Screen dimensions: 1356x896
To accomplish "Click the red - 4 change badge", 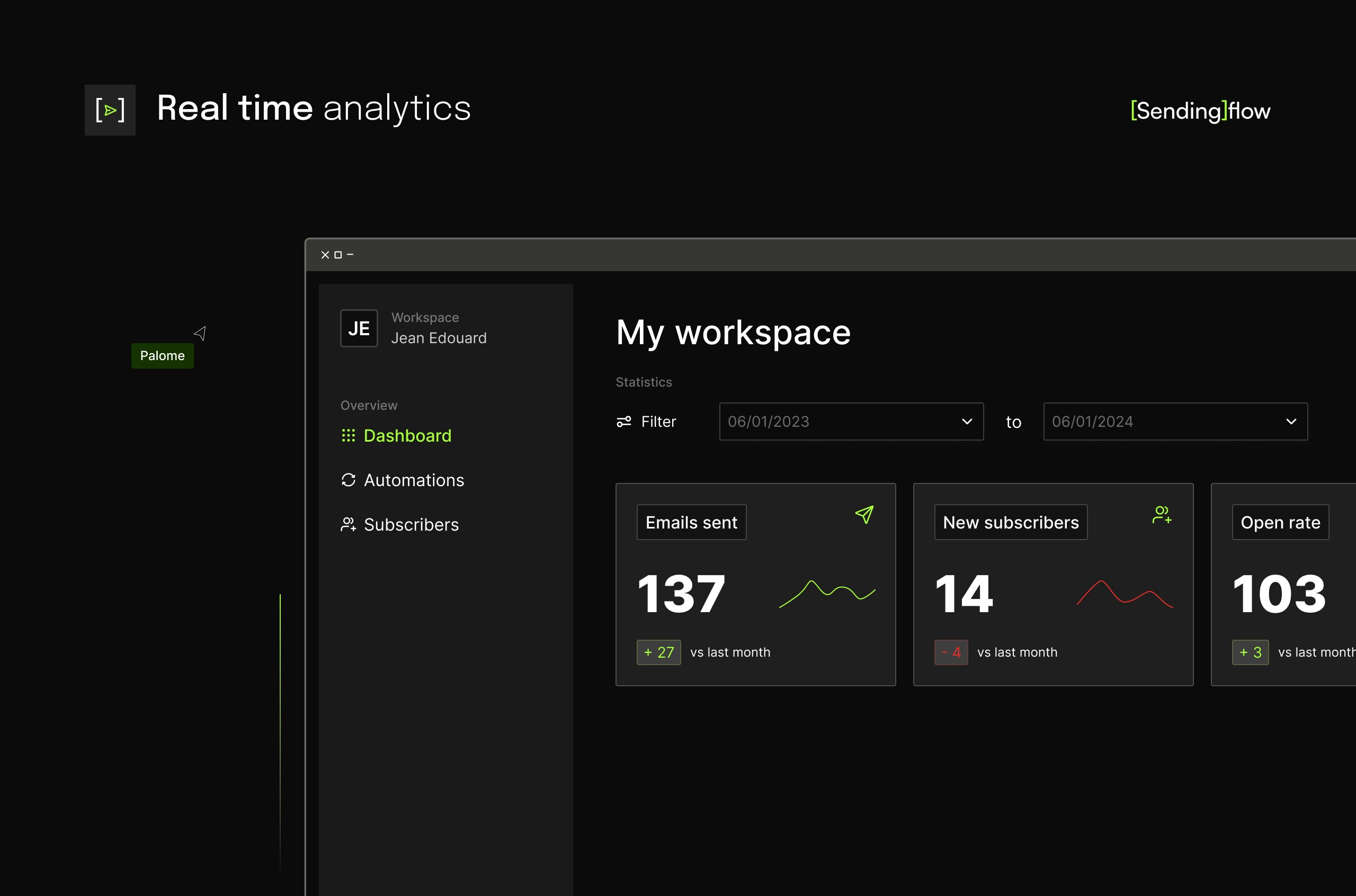I will click(951, 652).
